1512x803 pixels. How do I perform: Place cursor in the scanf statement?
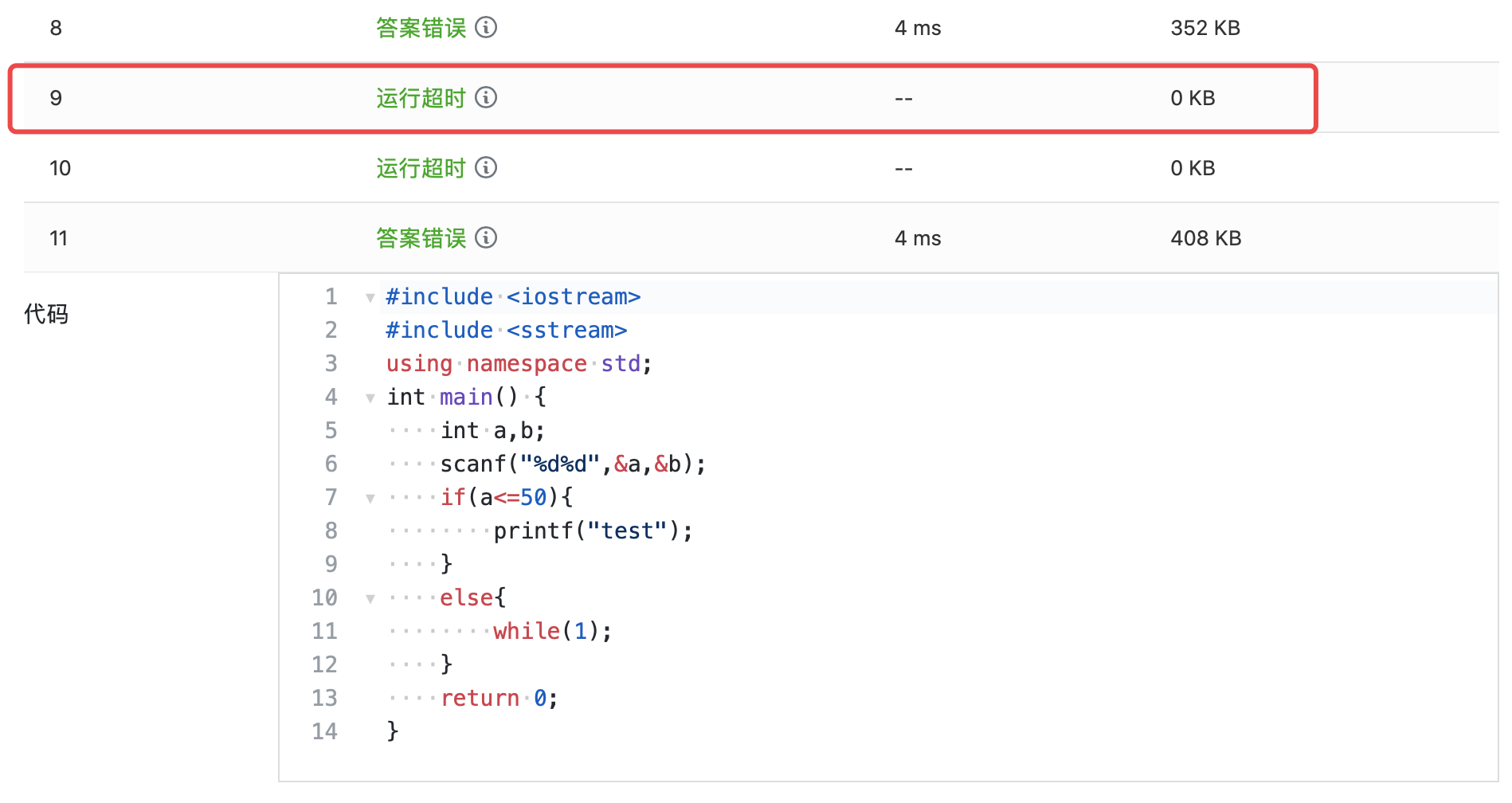[573, 464]
